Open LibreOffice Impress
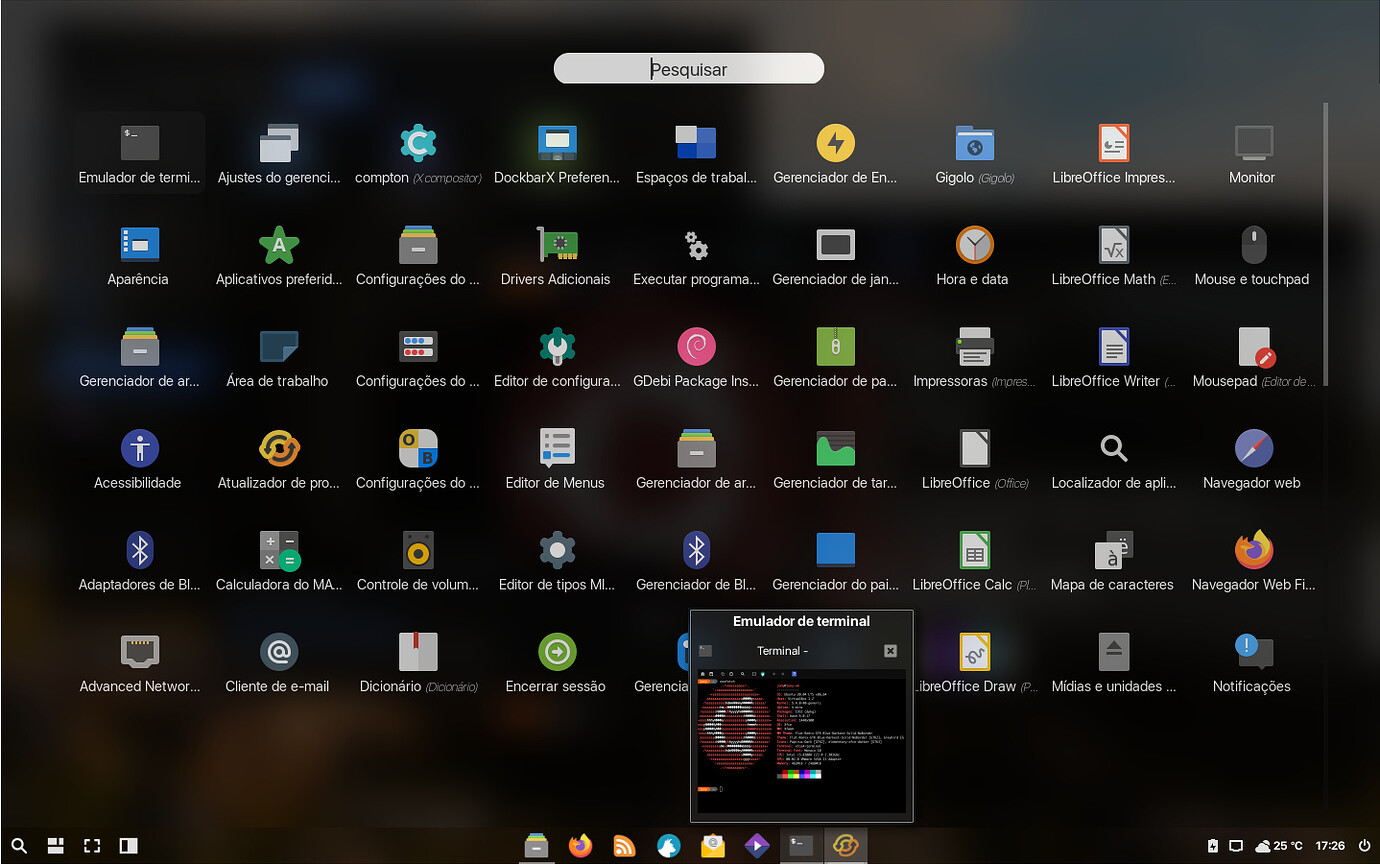This screenshot has height=864, width=1380. [x=1113, y=154]
